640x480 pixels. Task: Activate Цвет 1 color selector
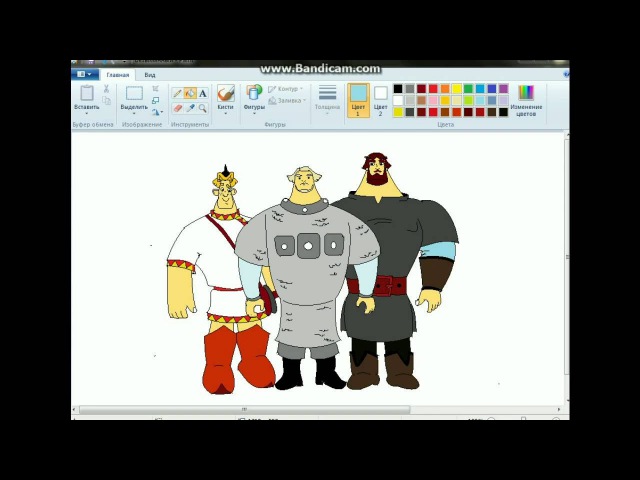point(358,100)
